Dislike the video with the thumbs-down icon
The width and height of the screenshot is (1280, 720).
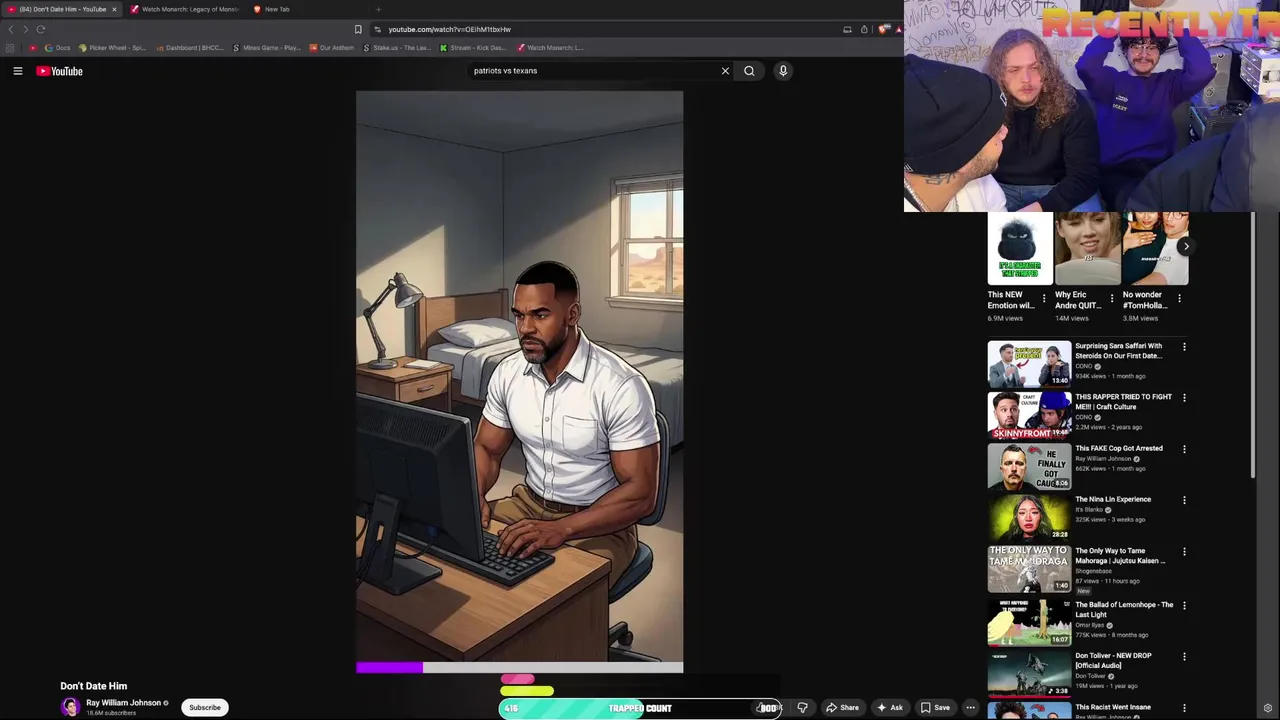802,708
